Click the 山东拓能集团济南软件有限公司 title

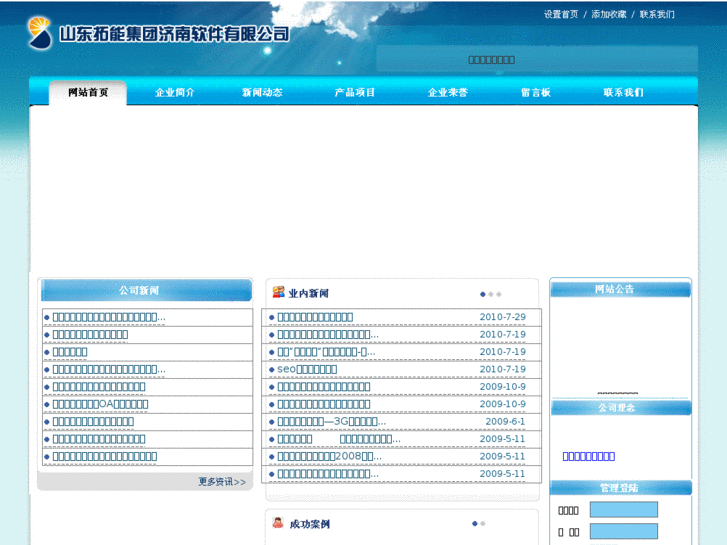coord(174,34)
